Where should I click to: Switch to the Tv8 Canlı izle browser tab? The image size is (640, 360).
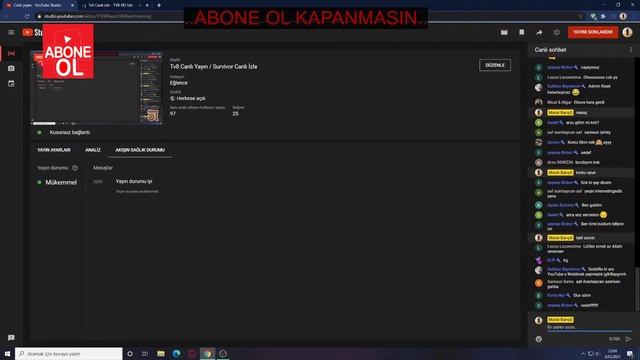[x=111, y=5]
